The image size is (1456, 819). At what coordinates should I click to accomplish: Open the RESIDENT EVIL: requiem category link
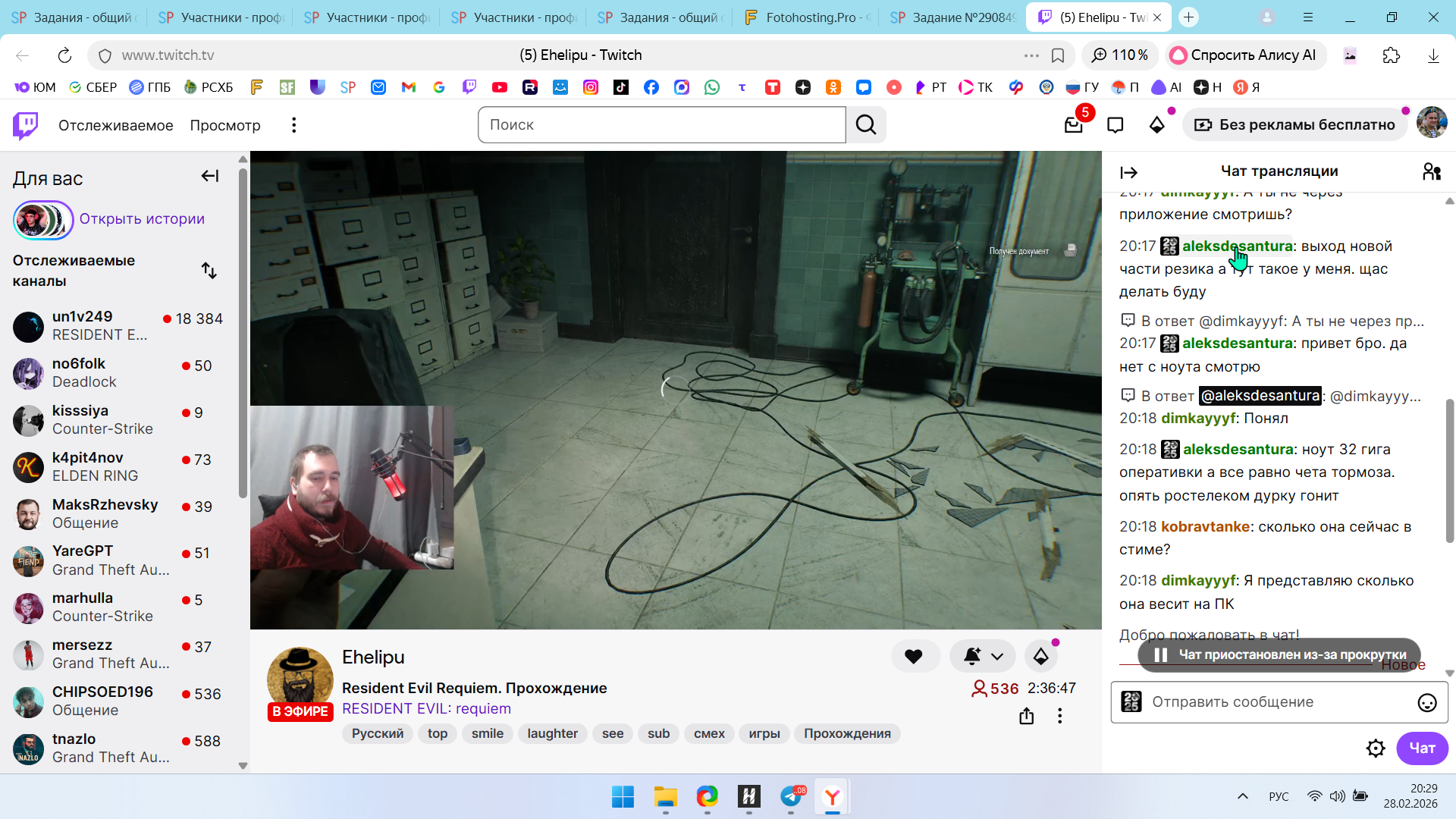[x=426, y=708]
